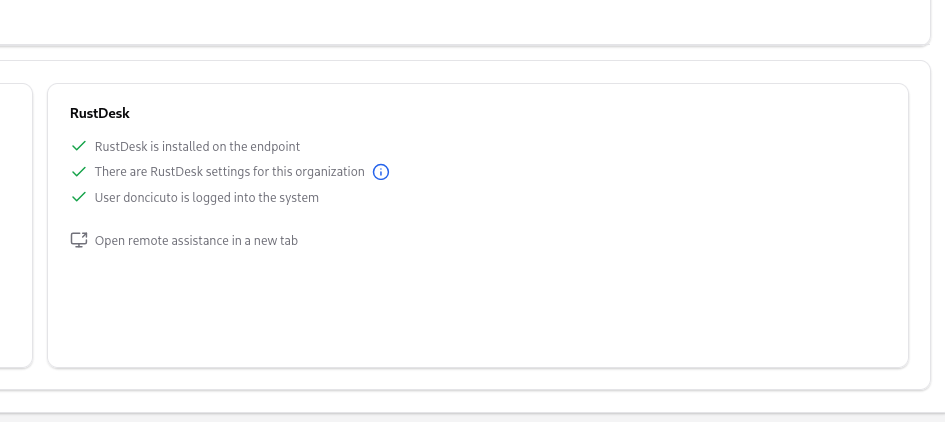945x422 pixels.
Task: Click the info icon beside RustDesk settings
Action: (380, 172)
